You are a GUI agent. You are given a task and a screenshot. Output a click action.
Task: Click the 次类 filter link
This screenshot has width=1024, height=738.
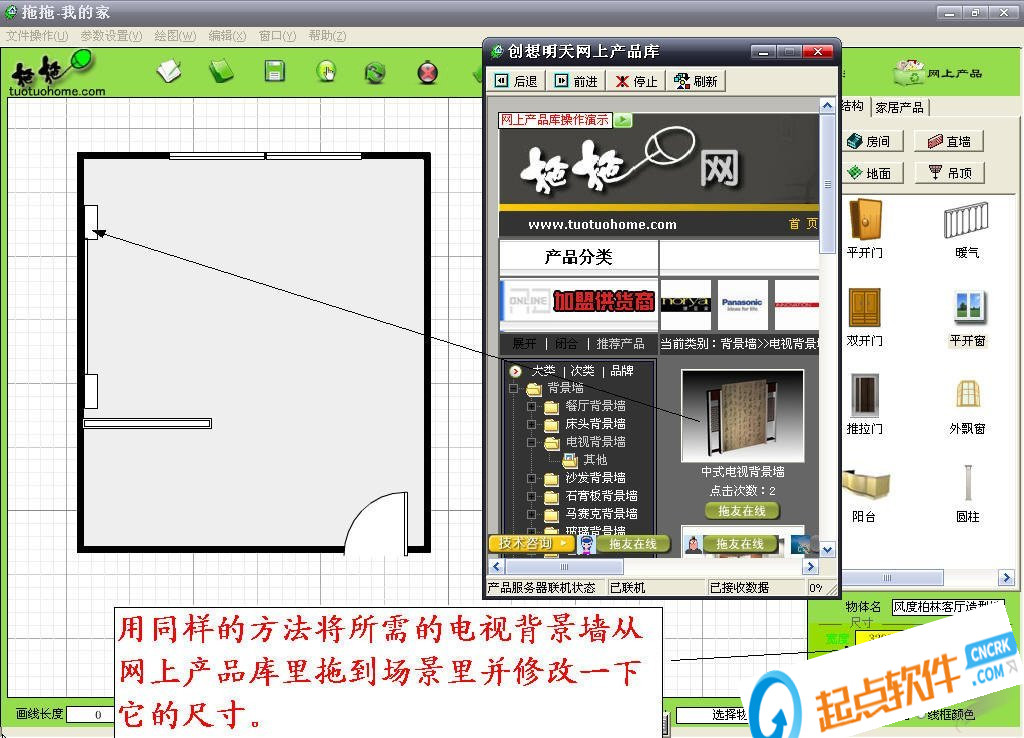point(583,371)
